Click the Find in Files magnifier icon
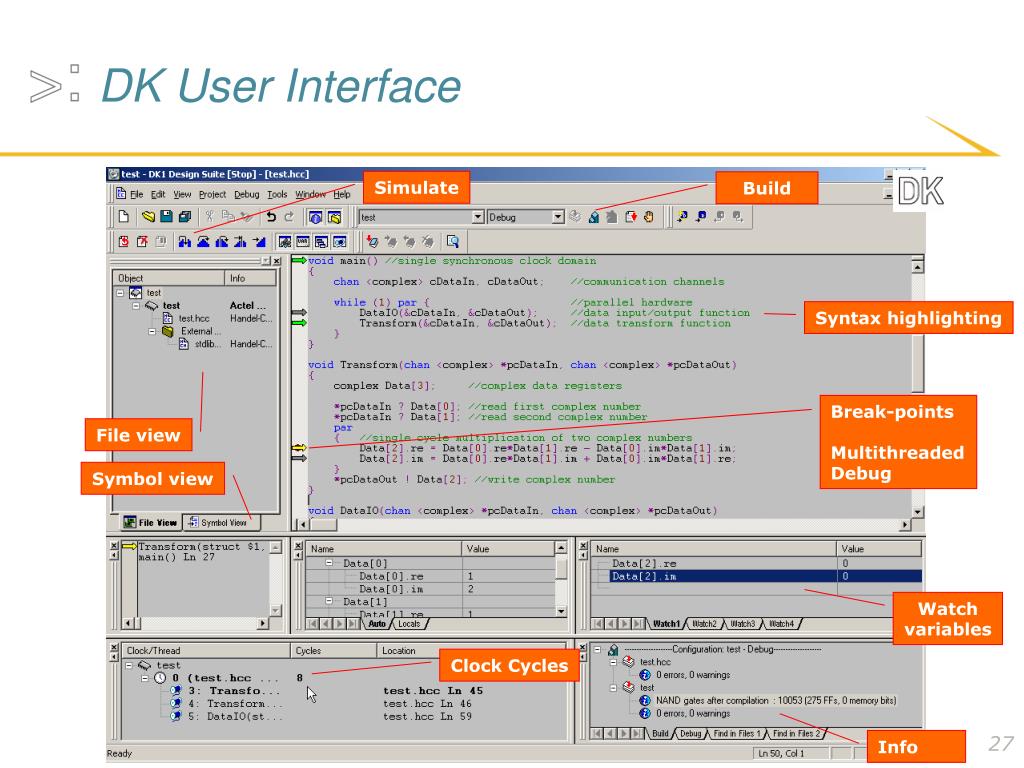1024x768 pixels. point(453,242)
